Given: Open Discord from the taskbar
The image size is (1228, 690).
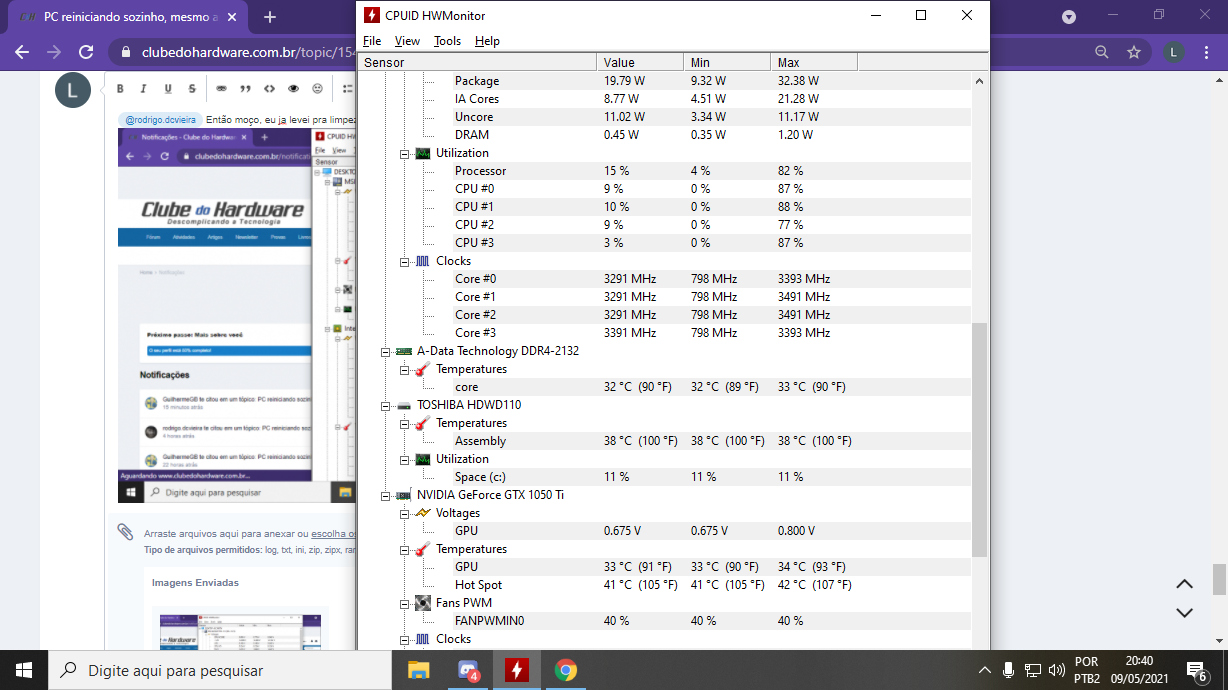Looking at the screenshot, I should [x=468, y=670].
